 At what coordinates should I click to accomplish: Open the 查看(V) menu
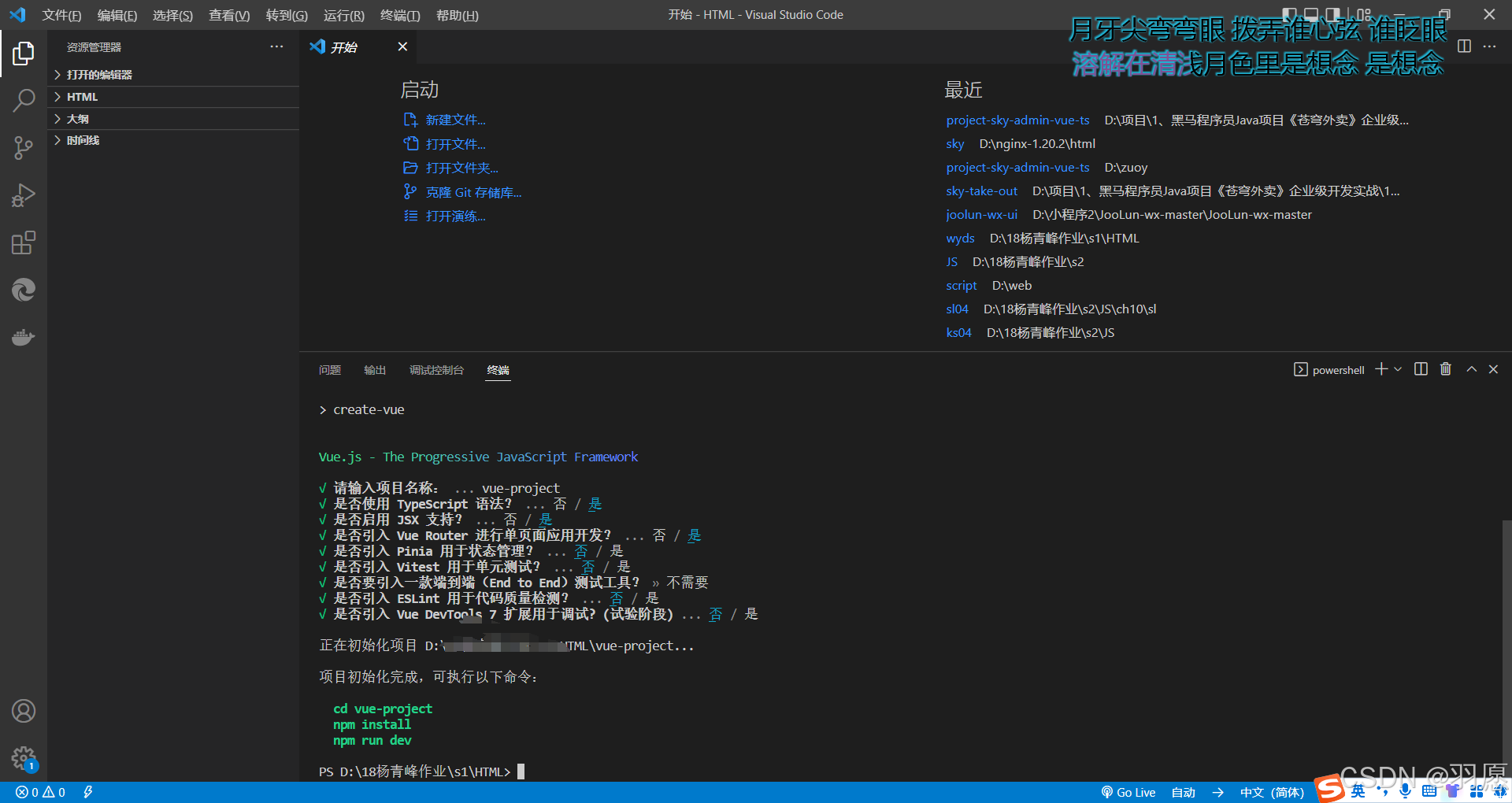(229, 15)
